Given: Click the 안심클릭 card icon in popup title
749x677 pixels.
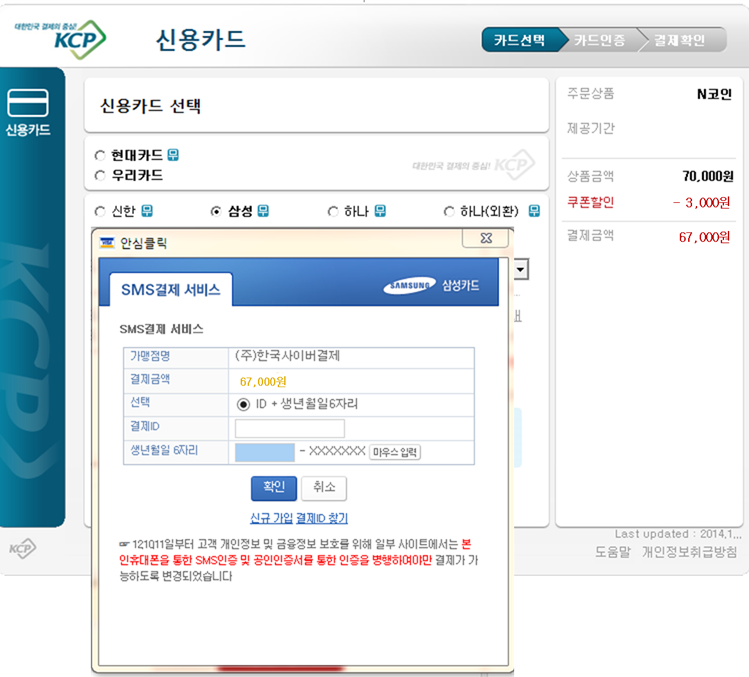Looking at the screenshot, I should pos(107,243).
